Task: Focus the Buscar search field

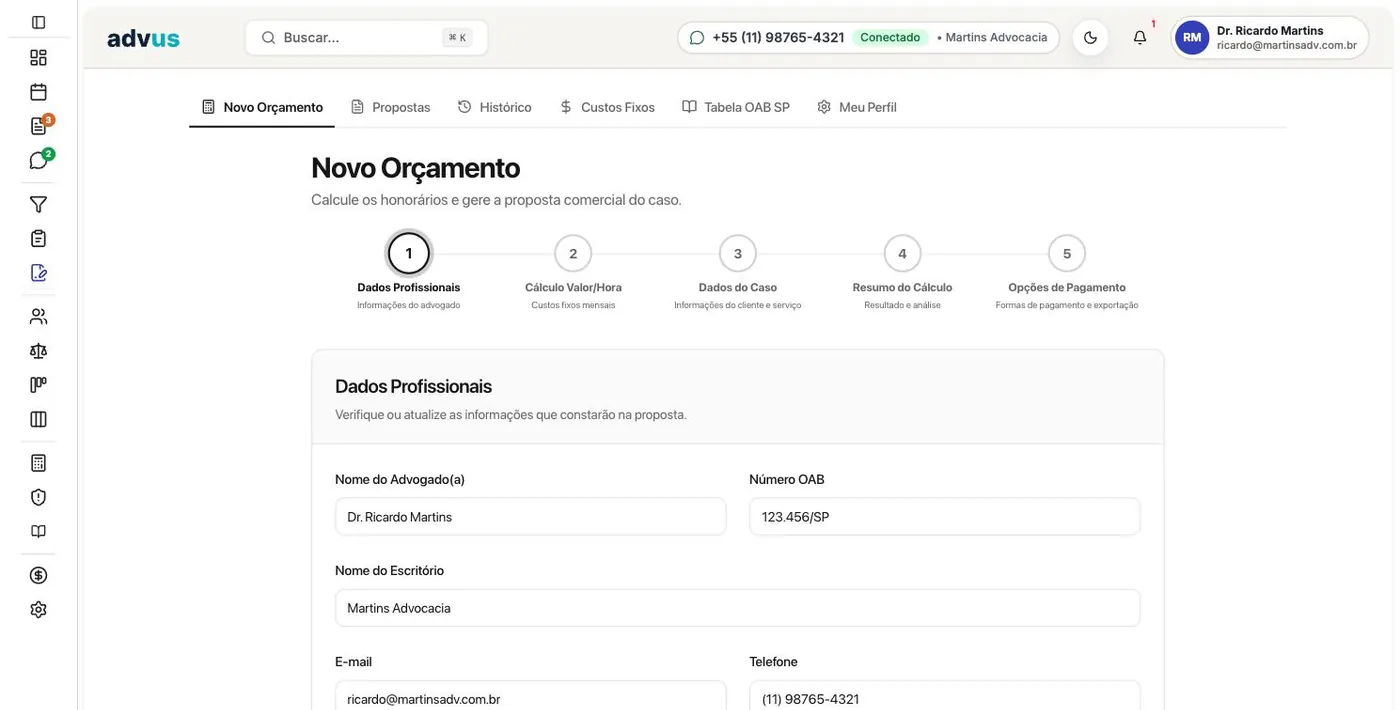Action: coord(366,38)
